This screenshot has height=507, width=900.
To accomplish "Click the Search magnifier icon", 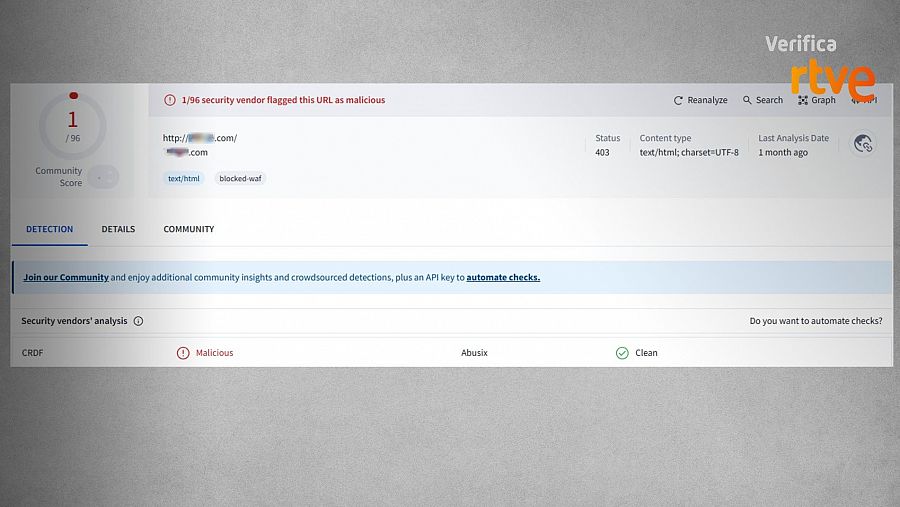I will (x=747, y=101).
